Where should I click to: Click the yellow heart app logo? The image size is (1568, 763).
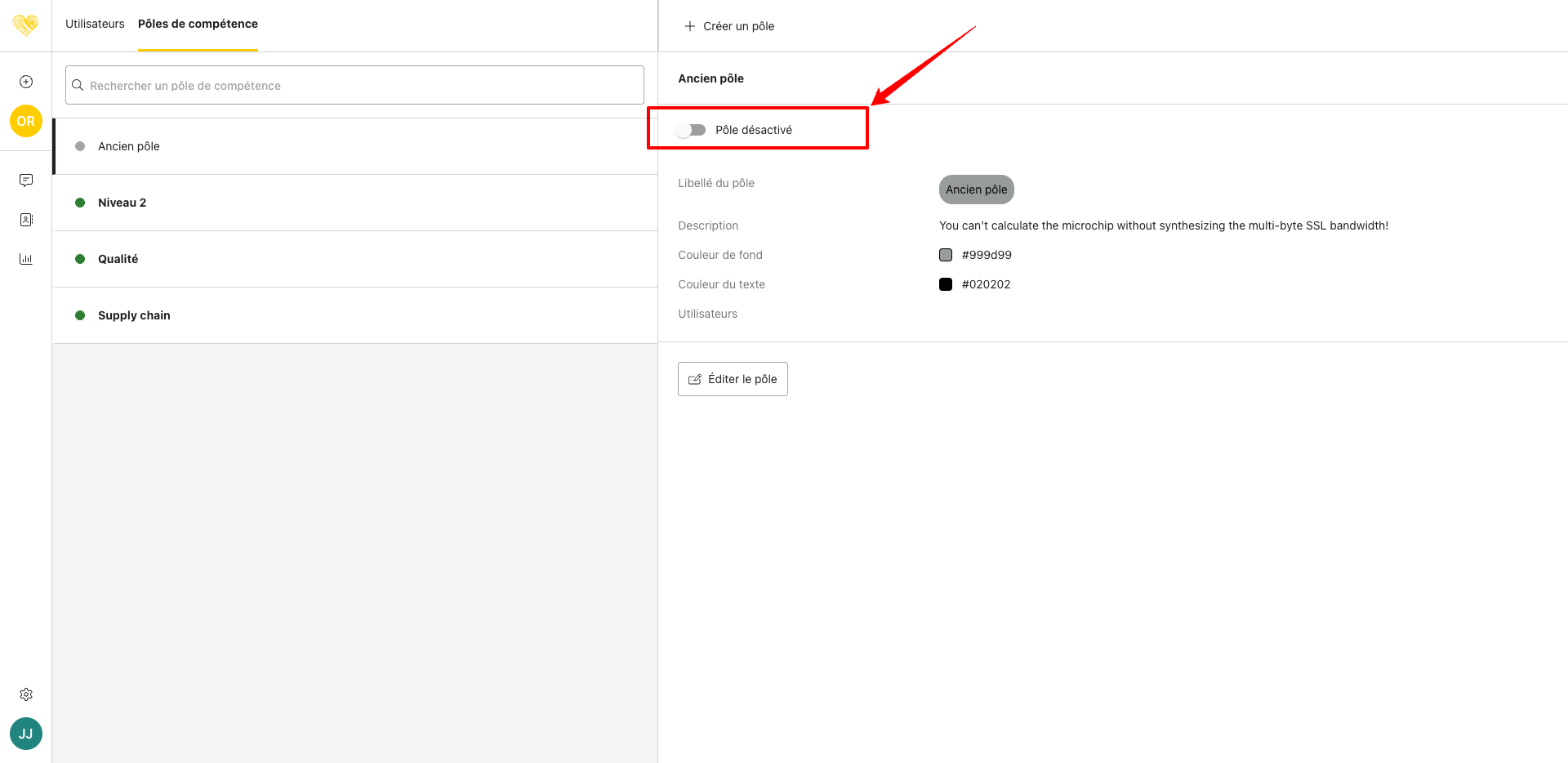26,25
